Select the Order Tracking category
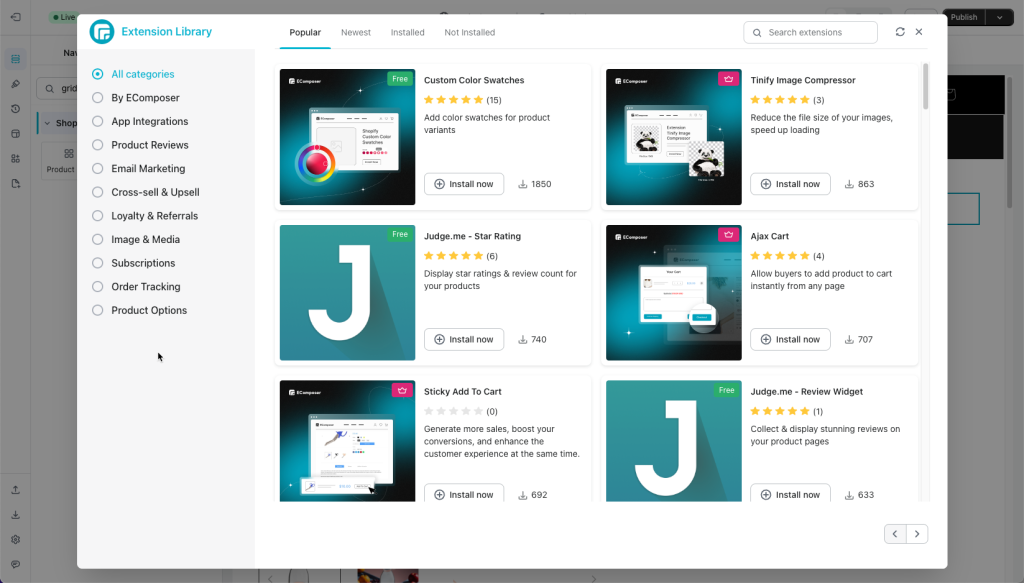Viewport: 1024px width, 583px height. coord(136,287)
